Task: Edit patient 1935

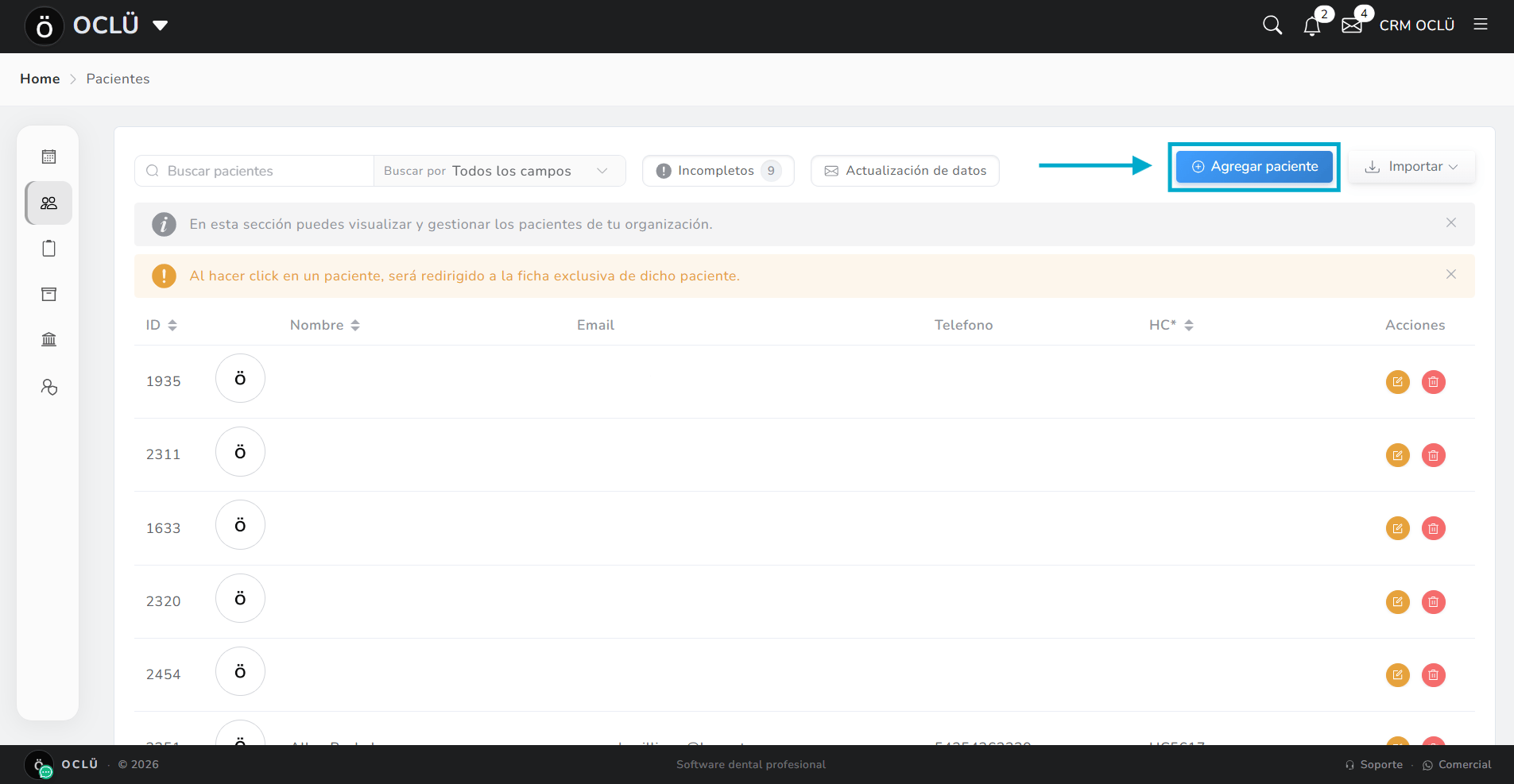Action: click(1398, 382)
